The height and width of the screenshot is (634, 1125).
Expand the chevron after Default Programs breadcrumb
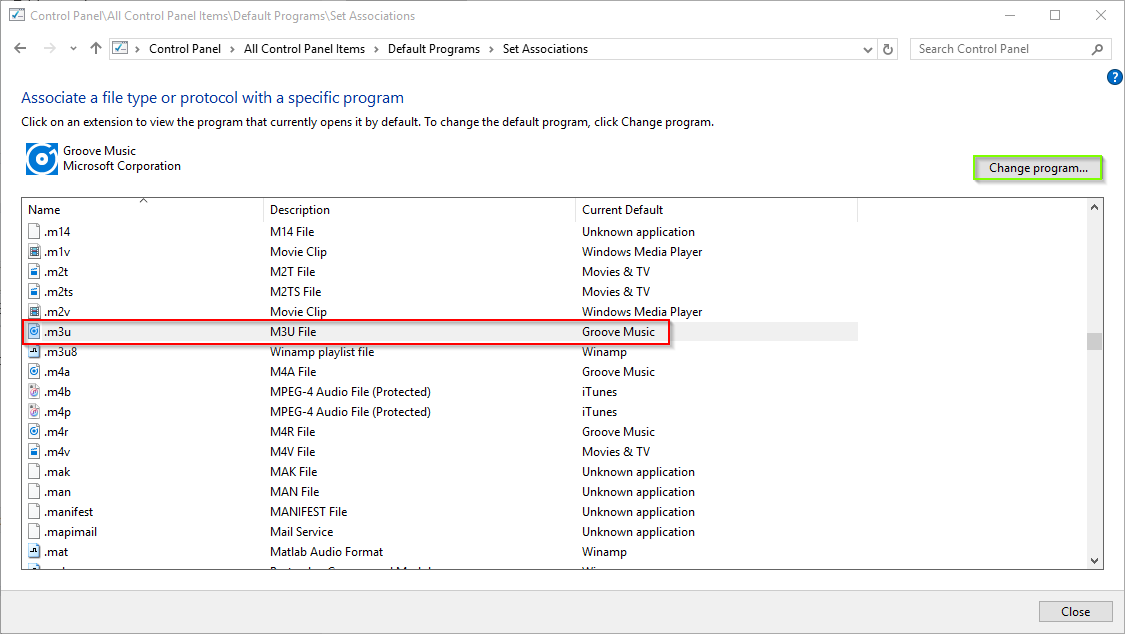click(491, 49)
